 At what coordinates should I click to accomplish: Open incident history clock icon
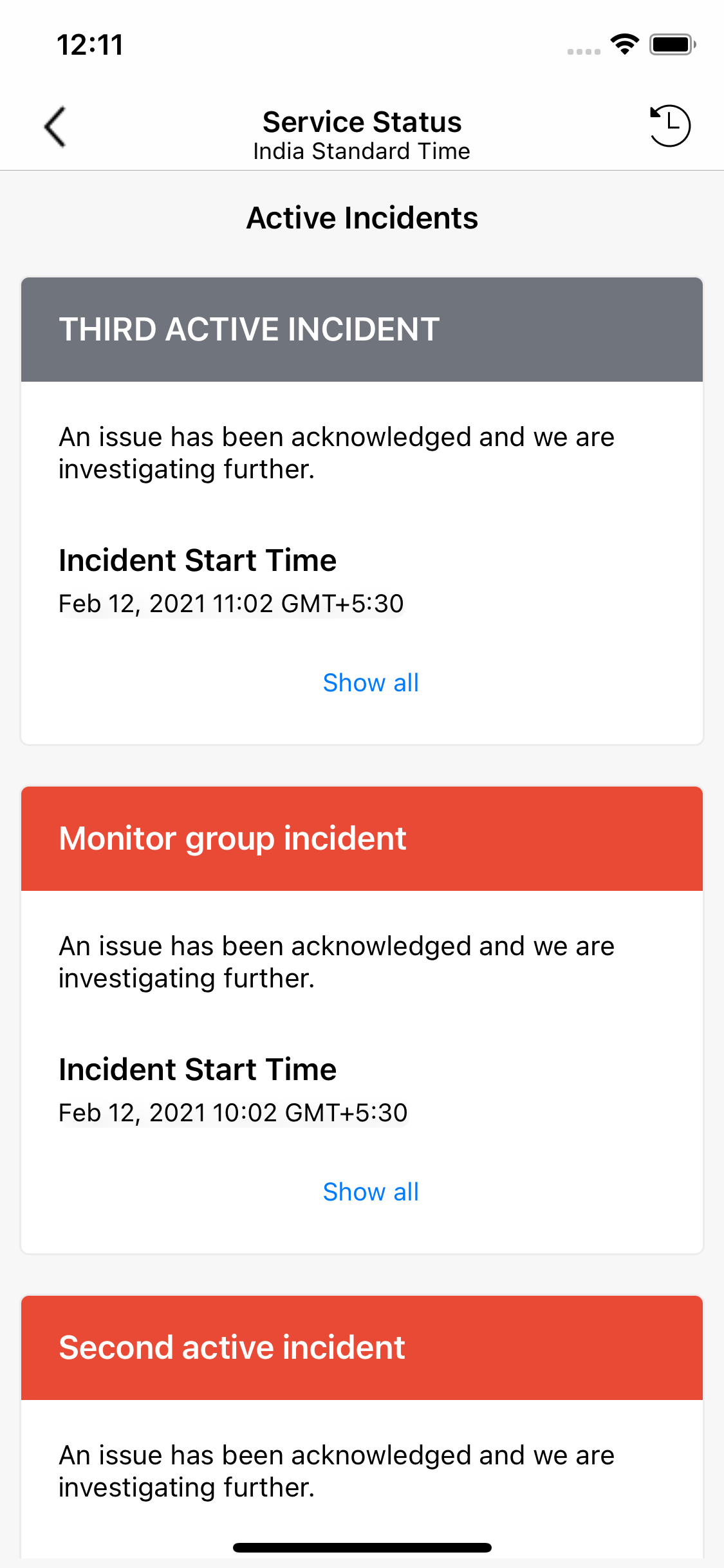pyautogui.click(x=669, y=126)
